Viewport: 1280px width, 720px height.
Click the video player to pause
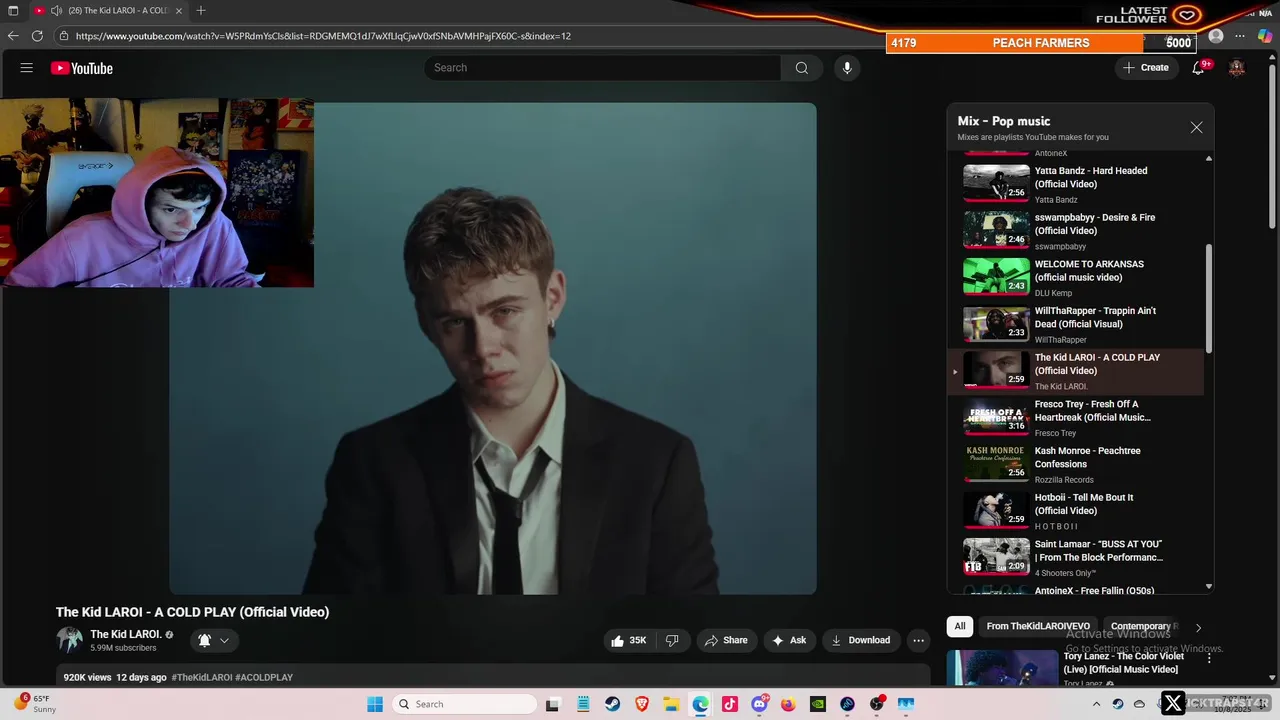[492, 349]
